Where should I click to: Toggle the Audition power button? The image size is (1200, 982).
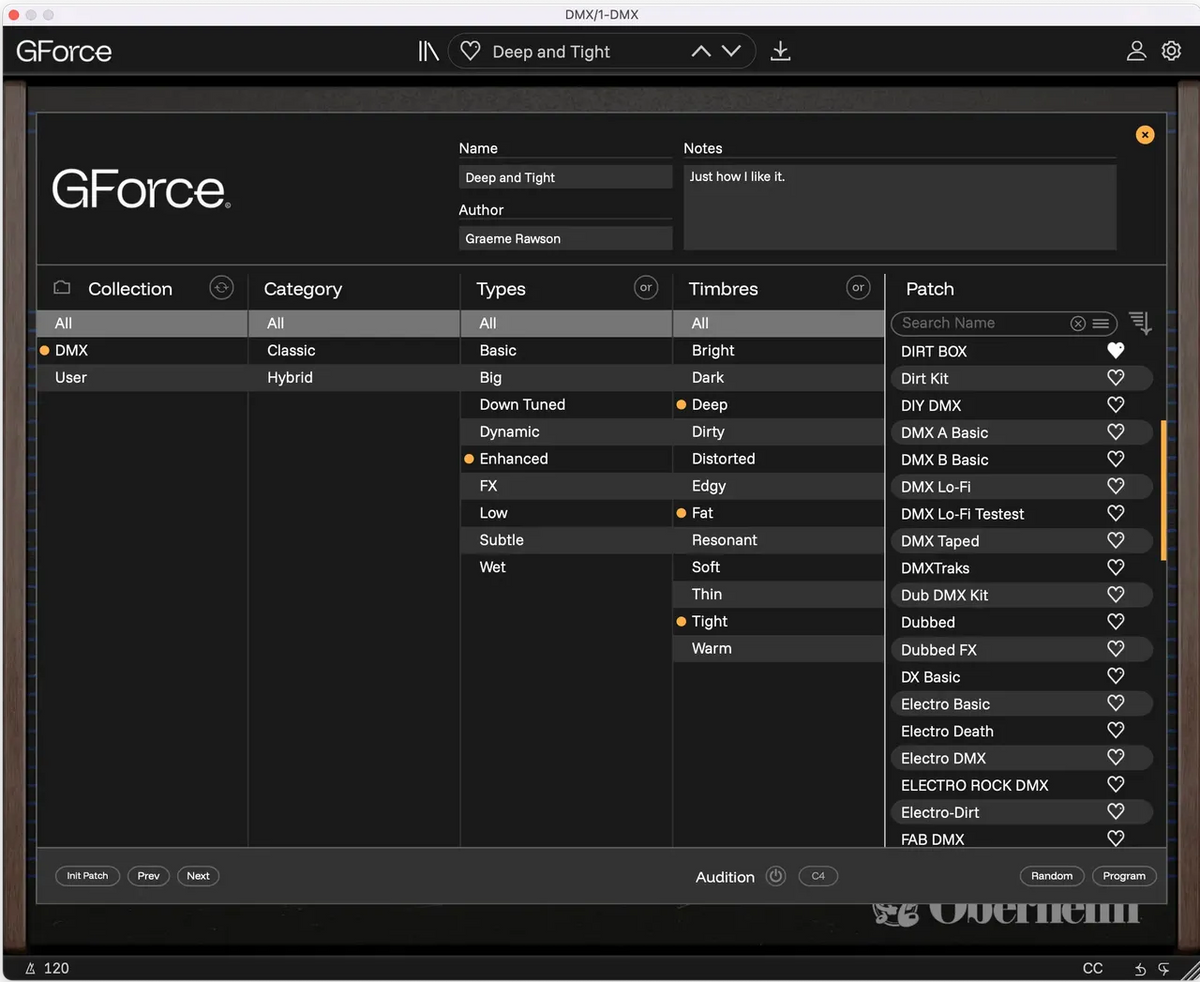pyautogui.click(x=775, y=876)
